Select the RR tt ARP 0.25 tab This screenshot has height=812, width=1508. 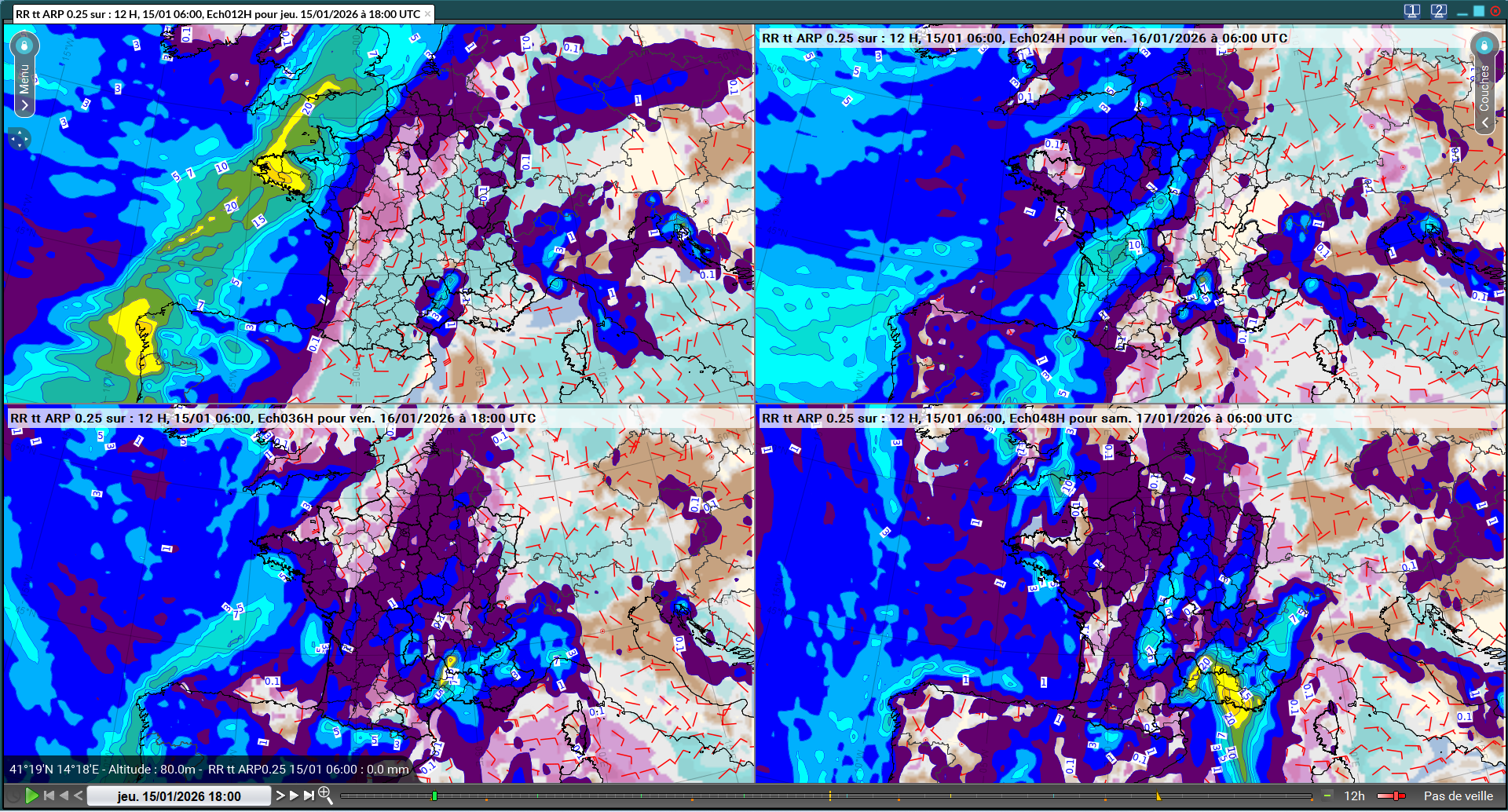coord(218,14)
